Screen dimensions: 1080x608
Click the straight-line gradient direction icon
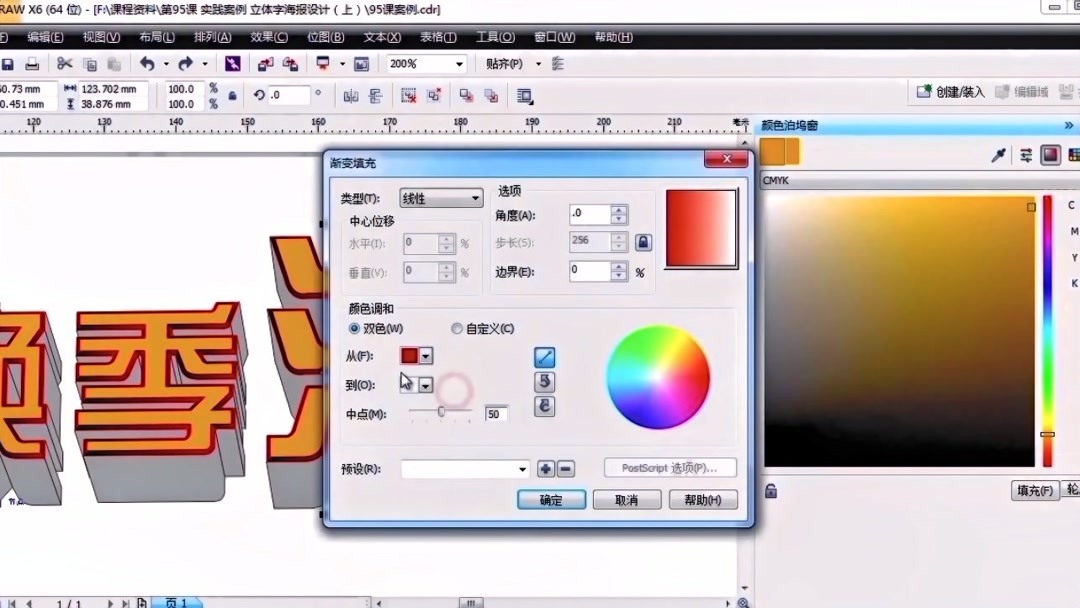click(x=543, y=356)
